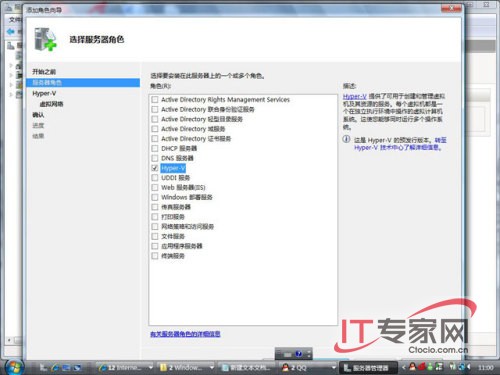Image resolution: width=500 pixels, height=375 pixels.
Task: Open 有关服务器角色的详细信息 link
Action: pyautogui.click(x=185, y=334)
